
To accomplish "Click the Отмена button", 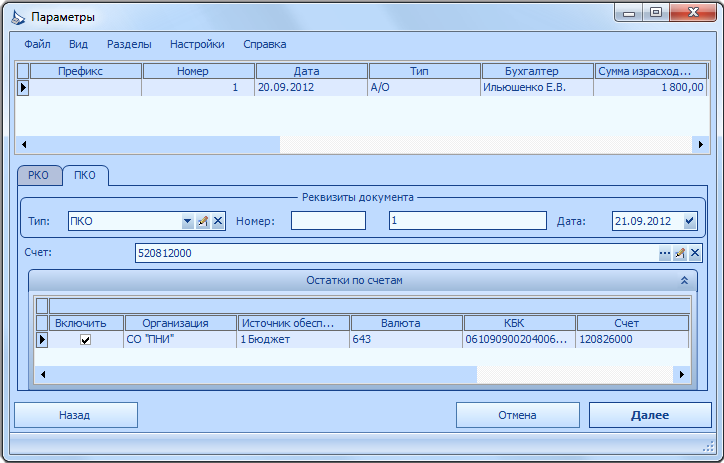I will pyautogui.click(x=518, y=415).
